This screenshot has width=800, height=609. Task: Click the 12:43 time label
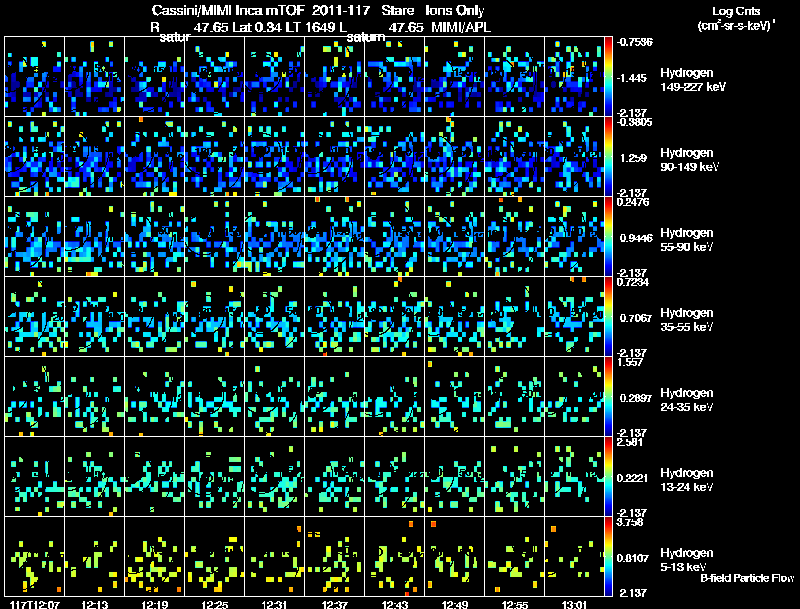pos(394,604)
